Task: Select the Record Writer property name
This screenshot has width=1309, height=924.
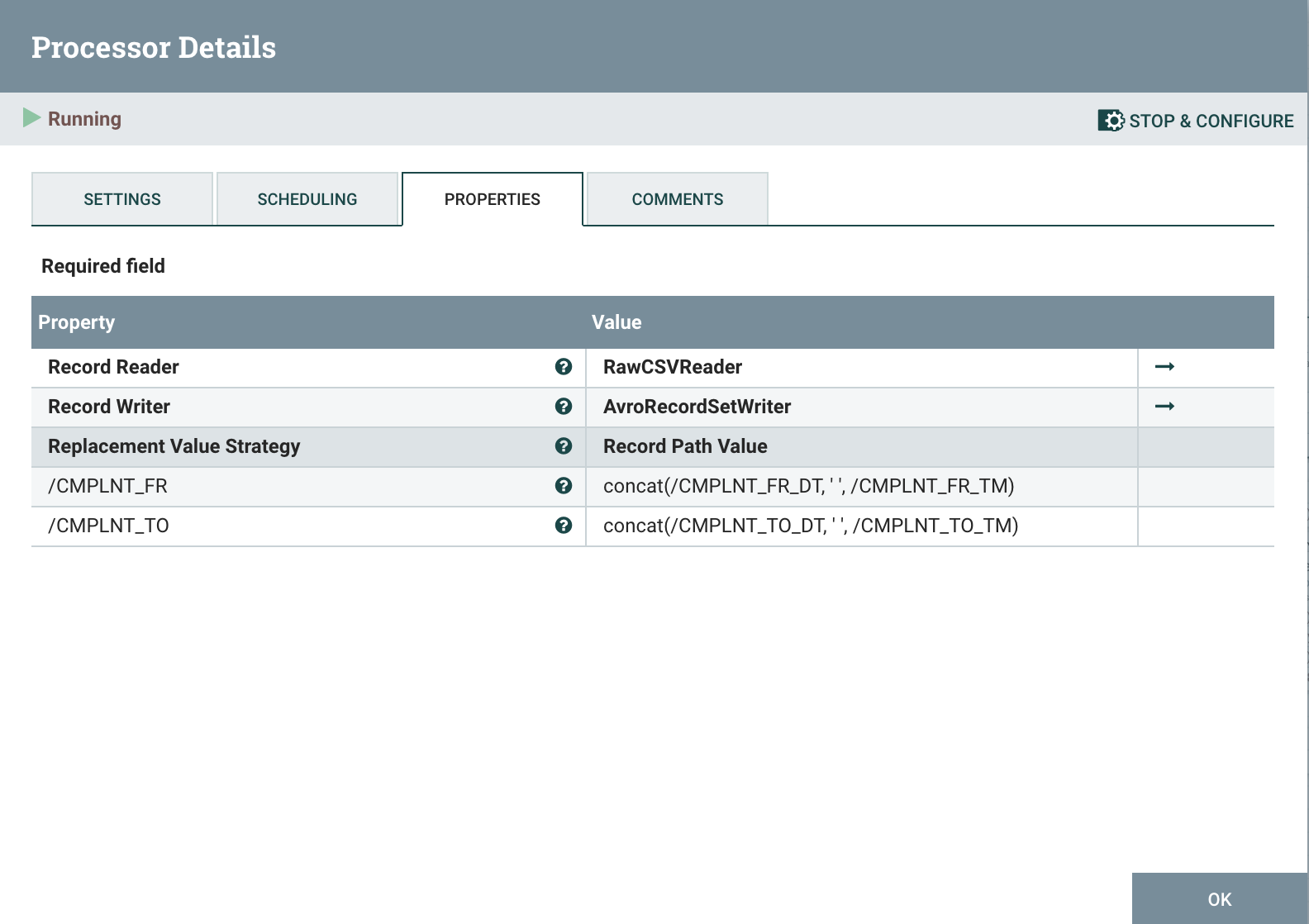Action: [109, 407]
